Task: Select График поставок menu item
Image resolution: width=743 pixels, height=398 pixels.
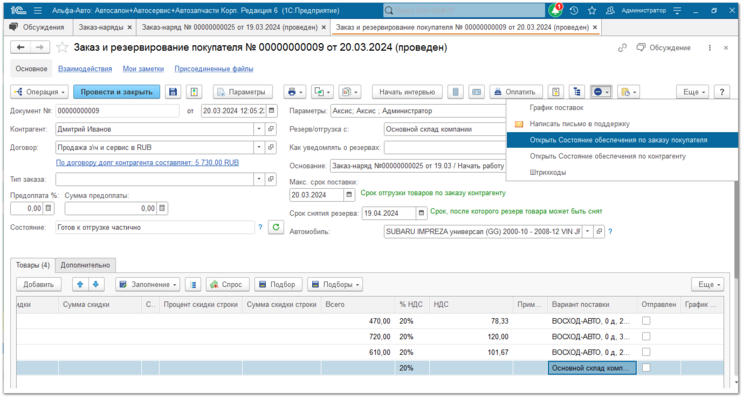Action: [x=622, y=108]
